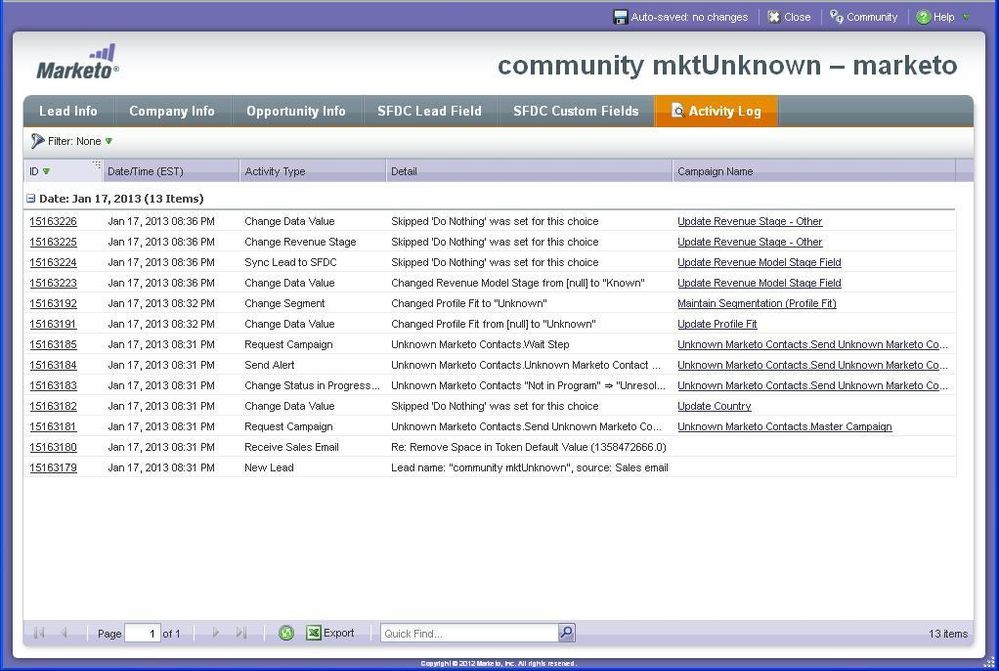999x671 pixels.
Task: Click the Auto-saved floppy disk icon
Action: click(x=620, y=17)
